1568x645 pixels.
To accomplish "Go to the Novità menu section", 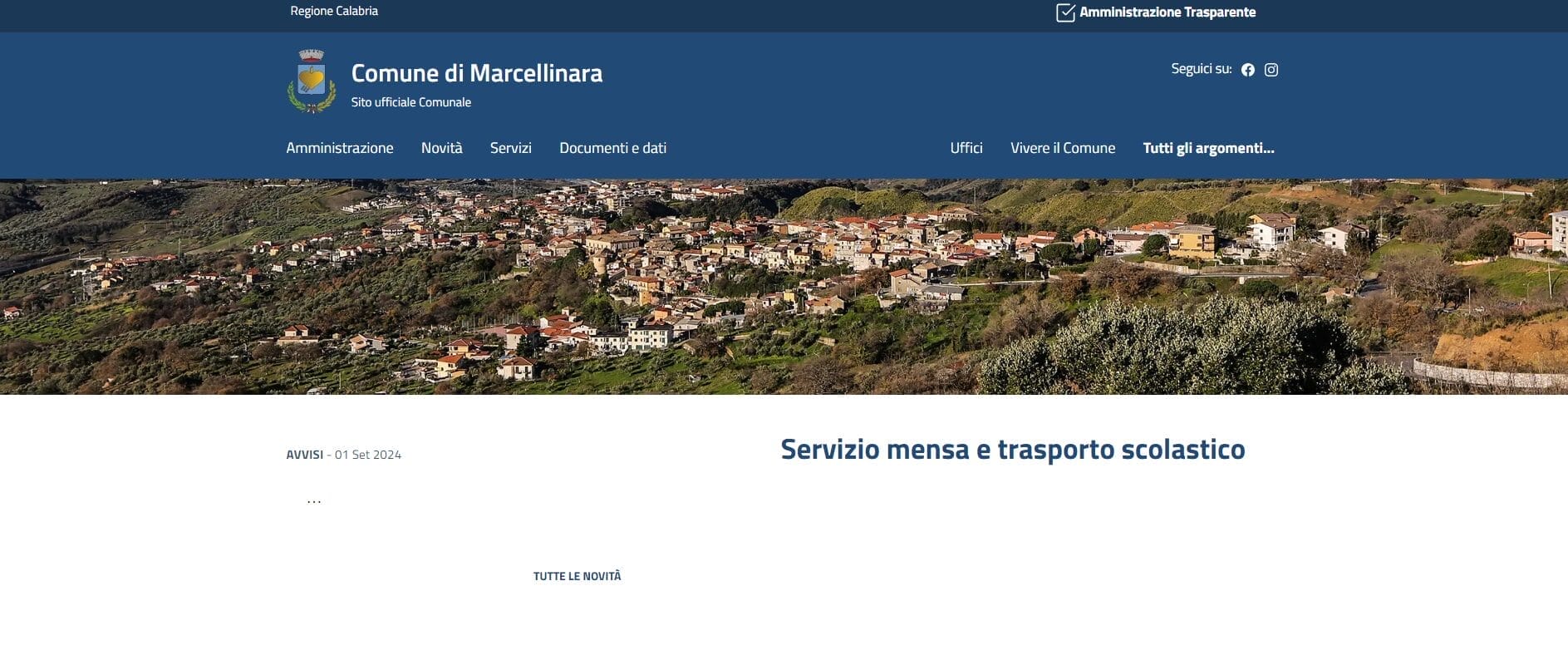I will tap(441, 148).
